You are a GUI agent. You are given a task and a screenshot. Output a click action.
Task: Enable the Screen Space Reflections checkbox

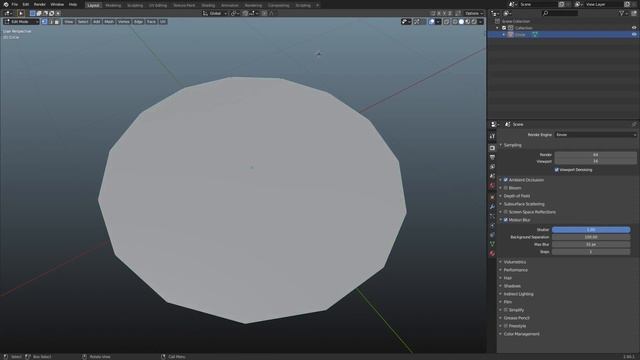(506, 212)
